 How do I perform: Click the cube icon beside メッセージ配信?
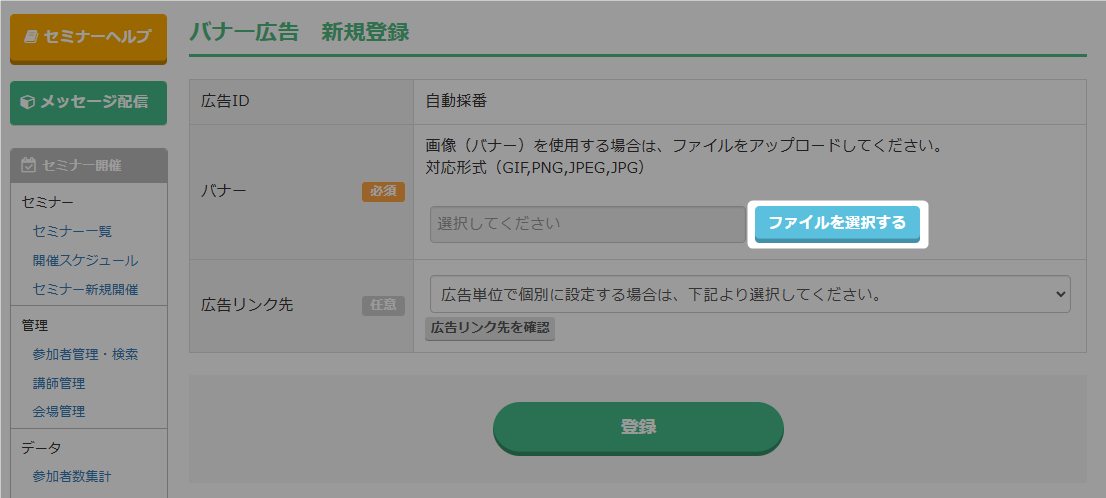(x=28, y=102)
